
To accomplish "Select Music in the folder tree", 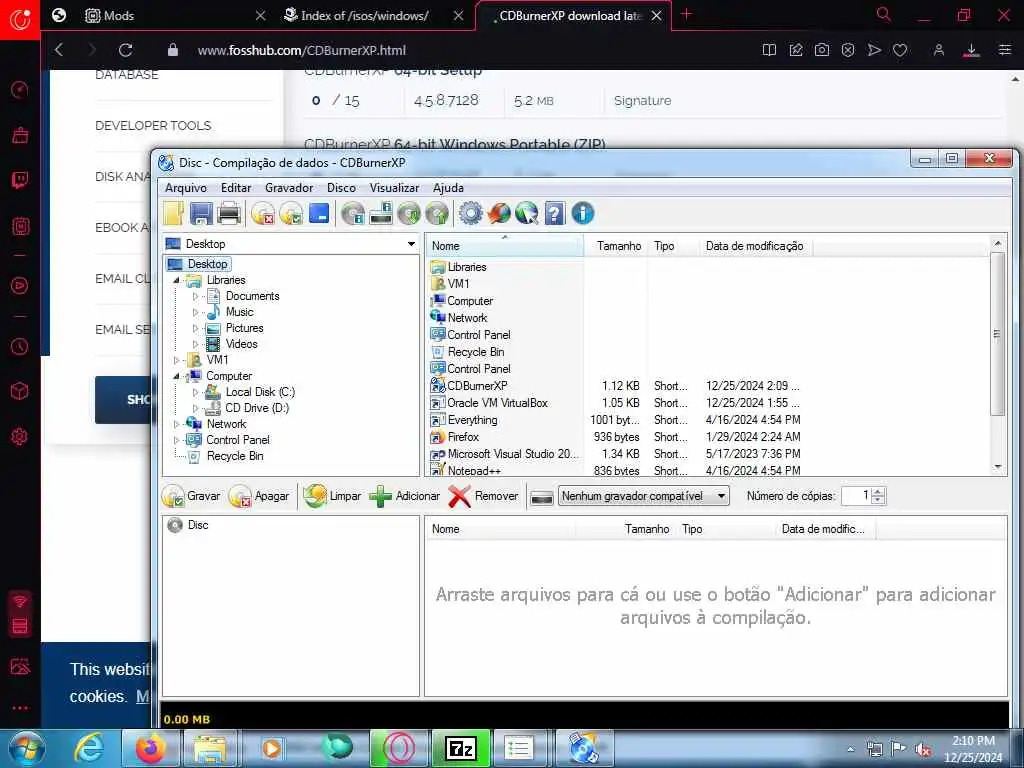I will click(x=239, y=312).
